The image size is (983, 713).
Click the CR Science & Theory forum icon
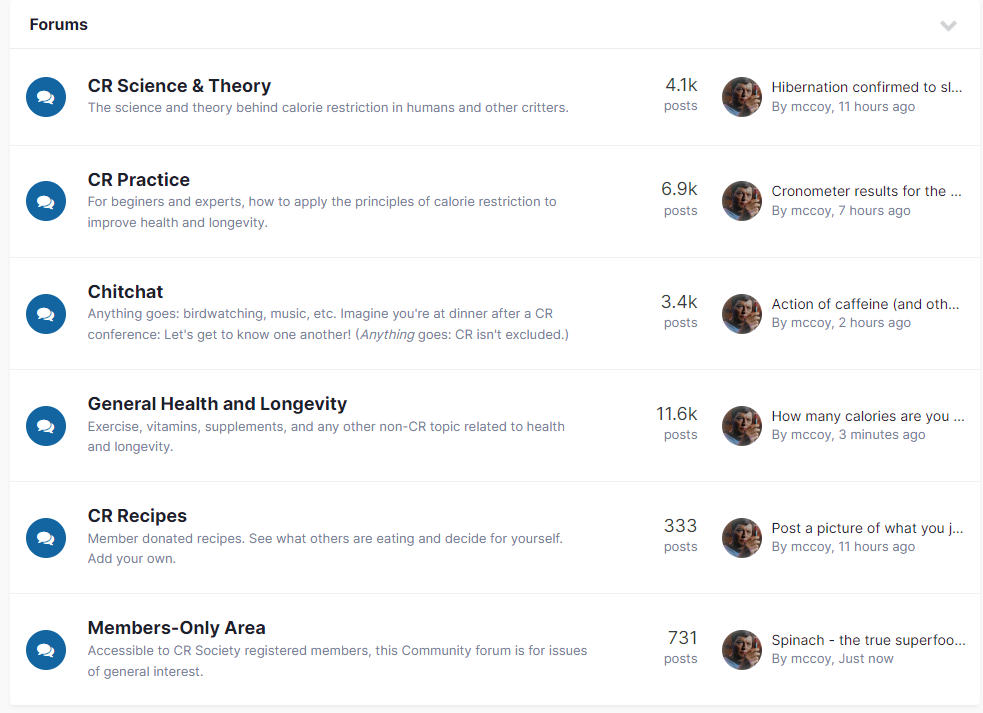point(46,97)
